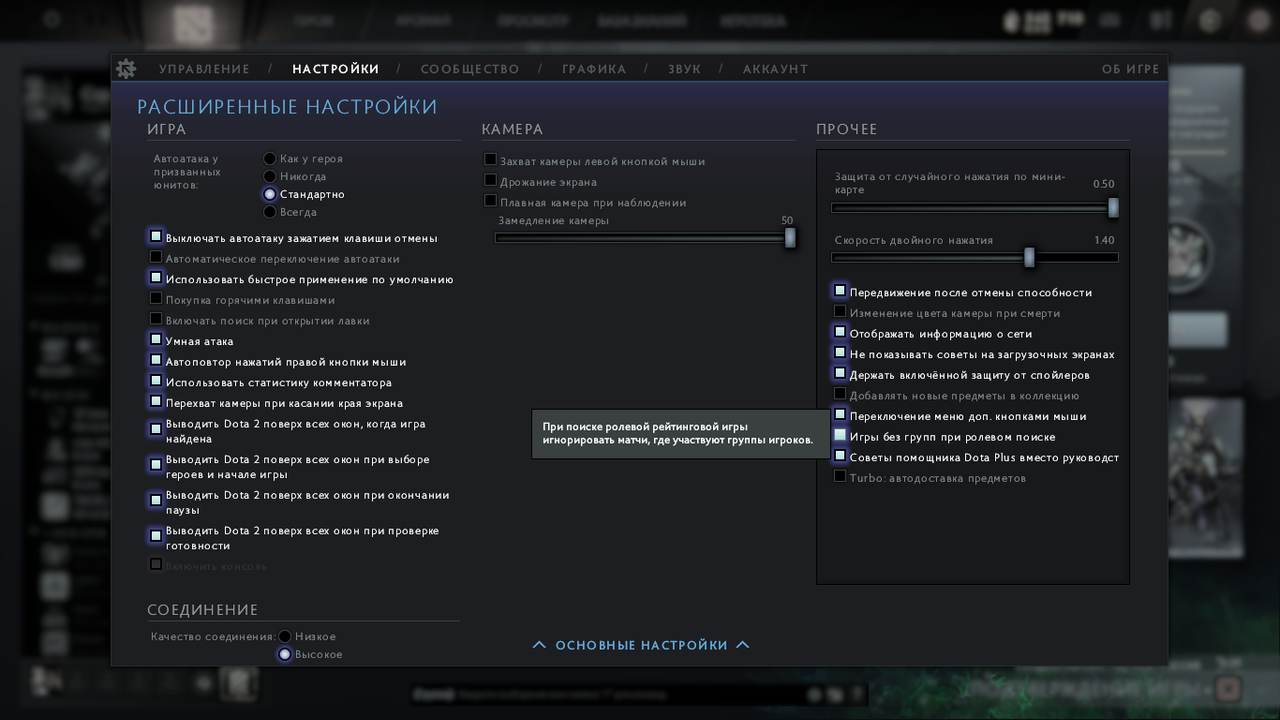1280x720 pixels.
Task: Select 'Высокое' connection quality
Action: (285, 655)
